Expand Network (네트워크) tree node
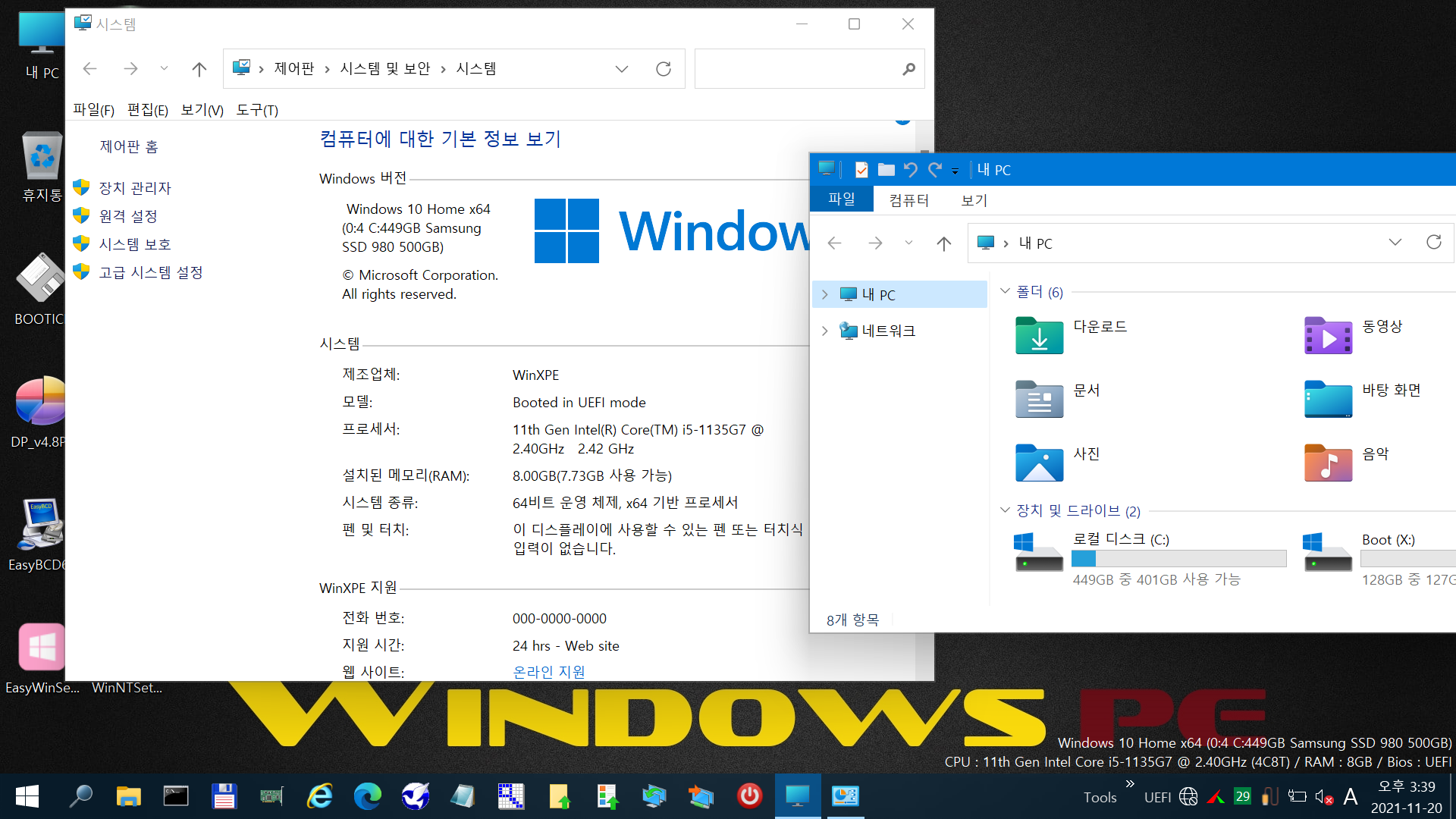The height and width of the screenshot is (819, 1456). pyautogui.click(x=825, y=331)
